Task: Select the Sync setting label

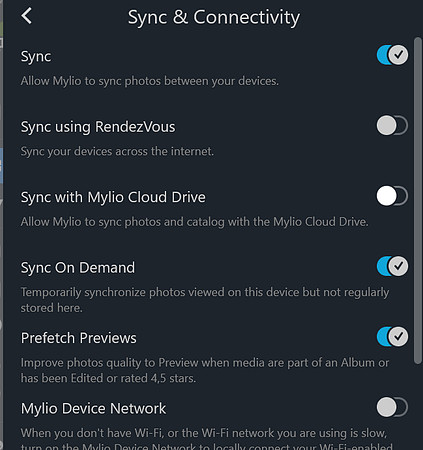Action: click(x=36, y=57)
